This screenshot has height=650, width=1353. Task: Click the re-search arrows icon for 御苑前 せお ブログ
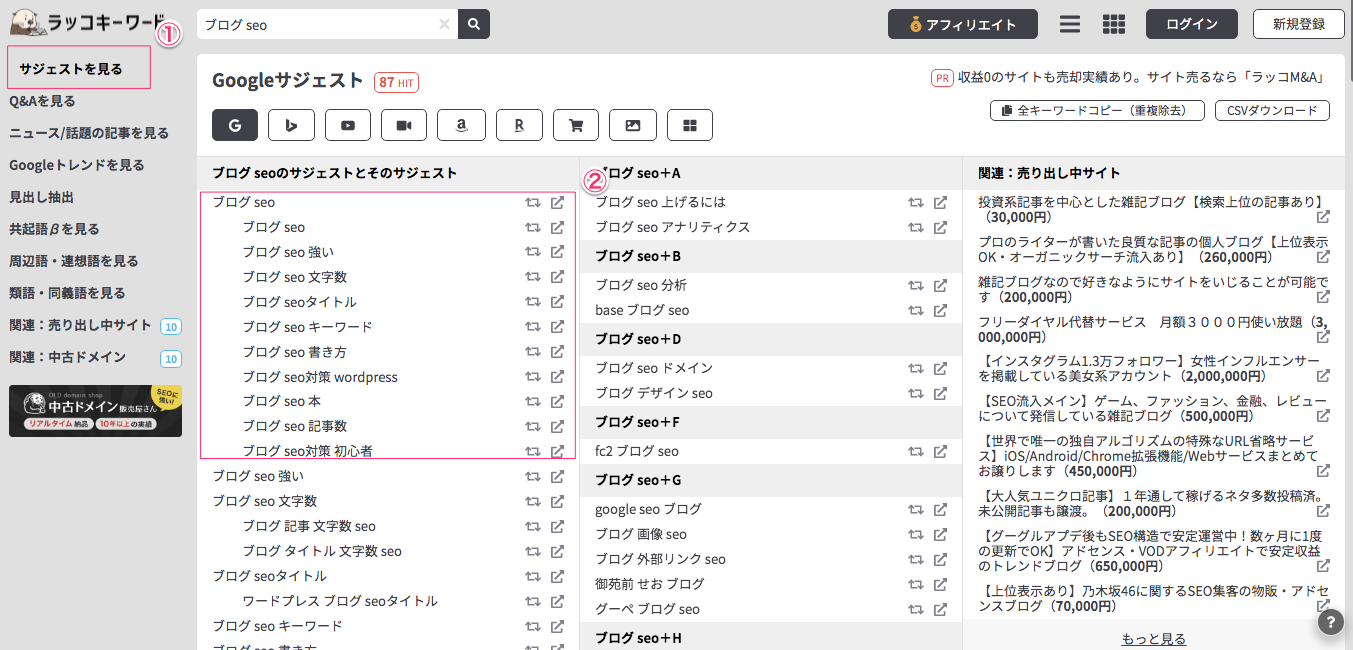[x=916, y=584]
